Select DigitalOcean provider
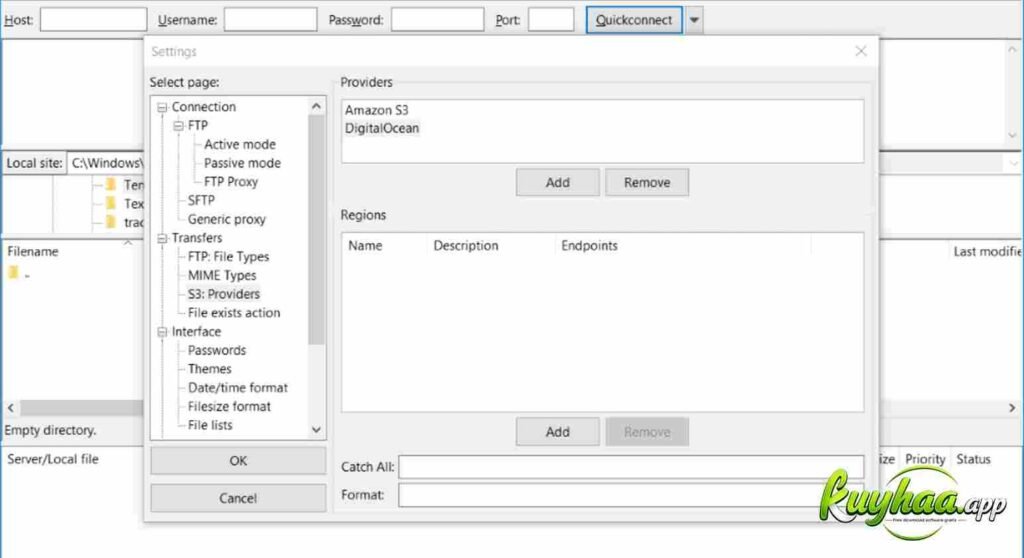The image size is (1024, 558). tap(382, 129)
